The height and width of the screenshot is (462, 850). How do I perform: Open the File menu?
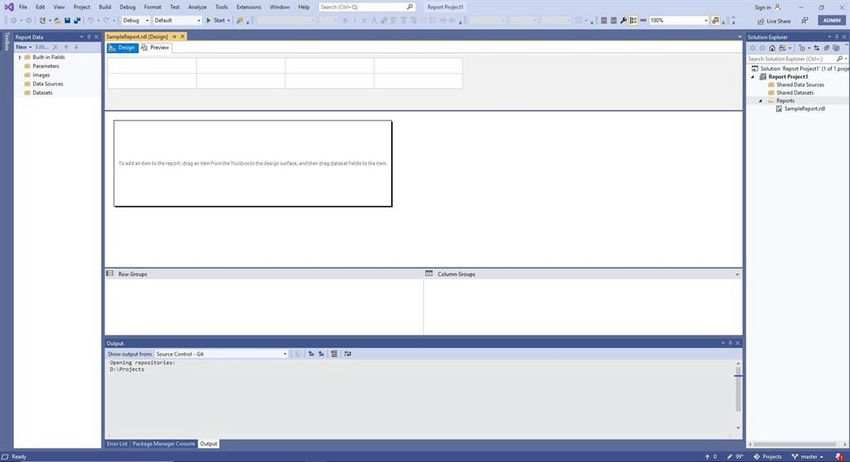coord(23,7)
